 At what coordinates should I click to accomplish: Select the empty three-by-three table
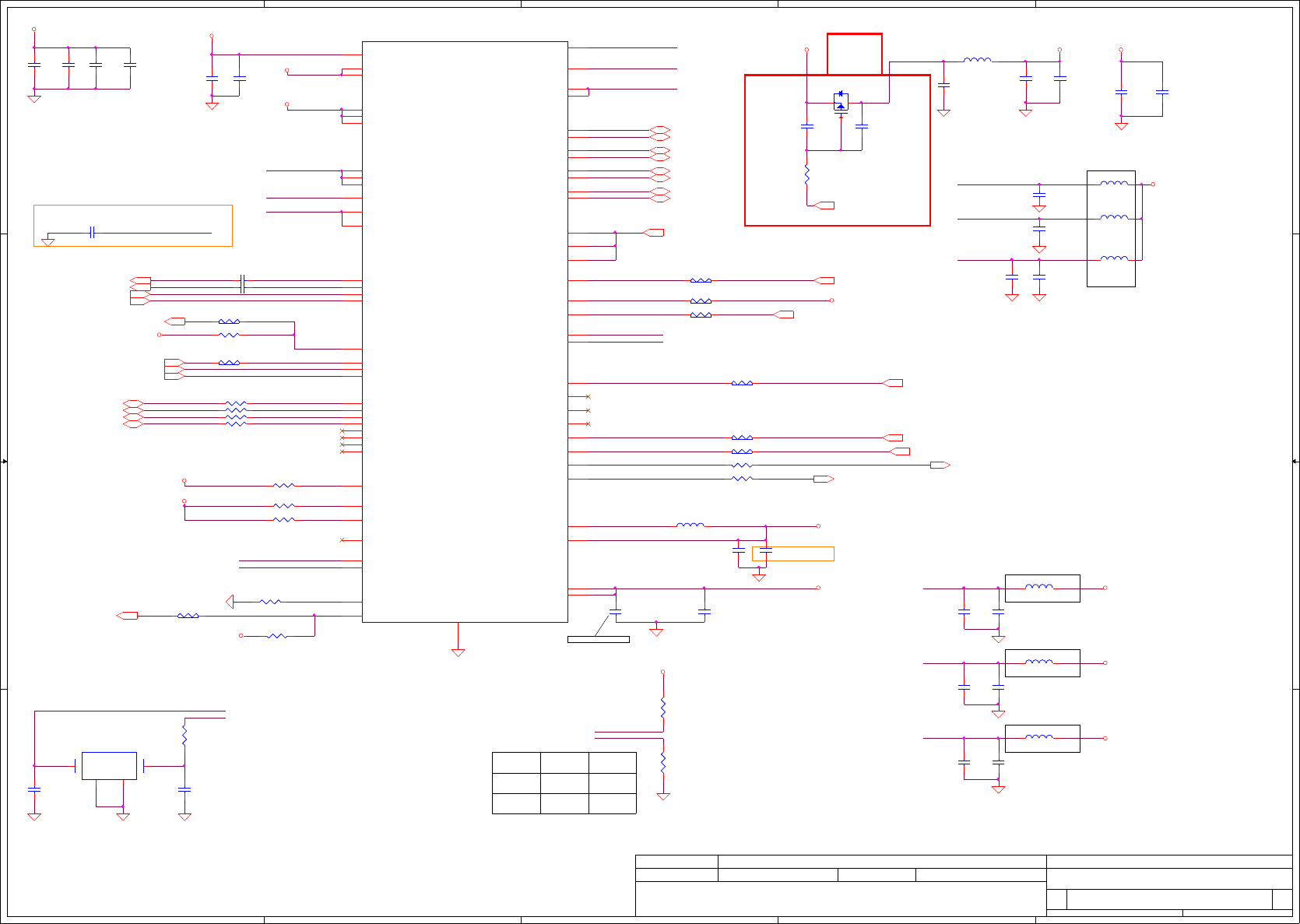[x=564, y=783]
